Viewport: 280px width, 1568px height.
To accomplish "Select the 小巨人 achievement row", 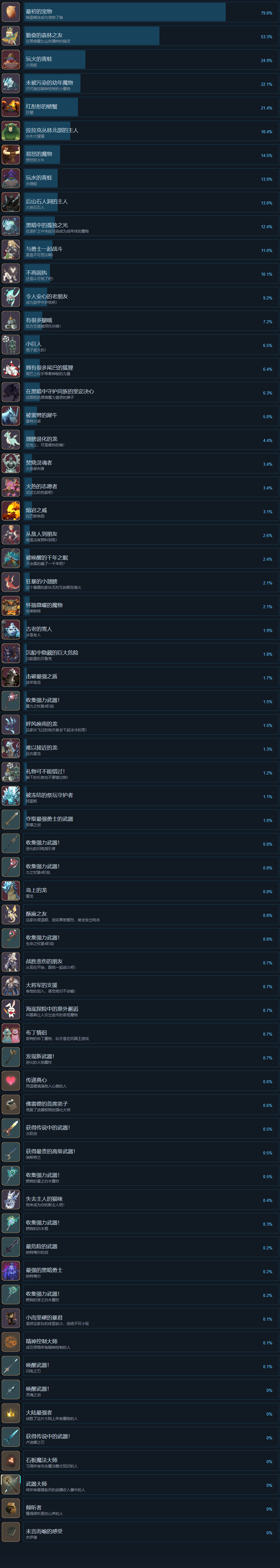I will (x=140, y=345).
